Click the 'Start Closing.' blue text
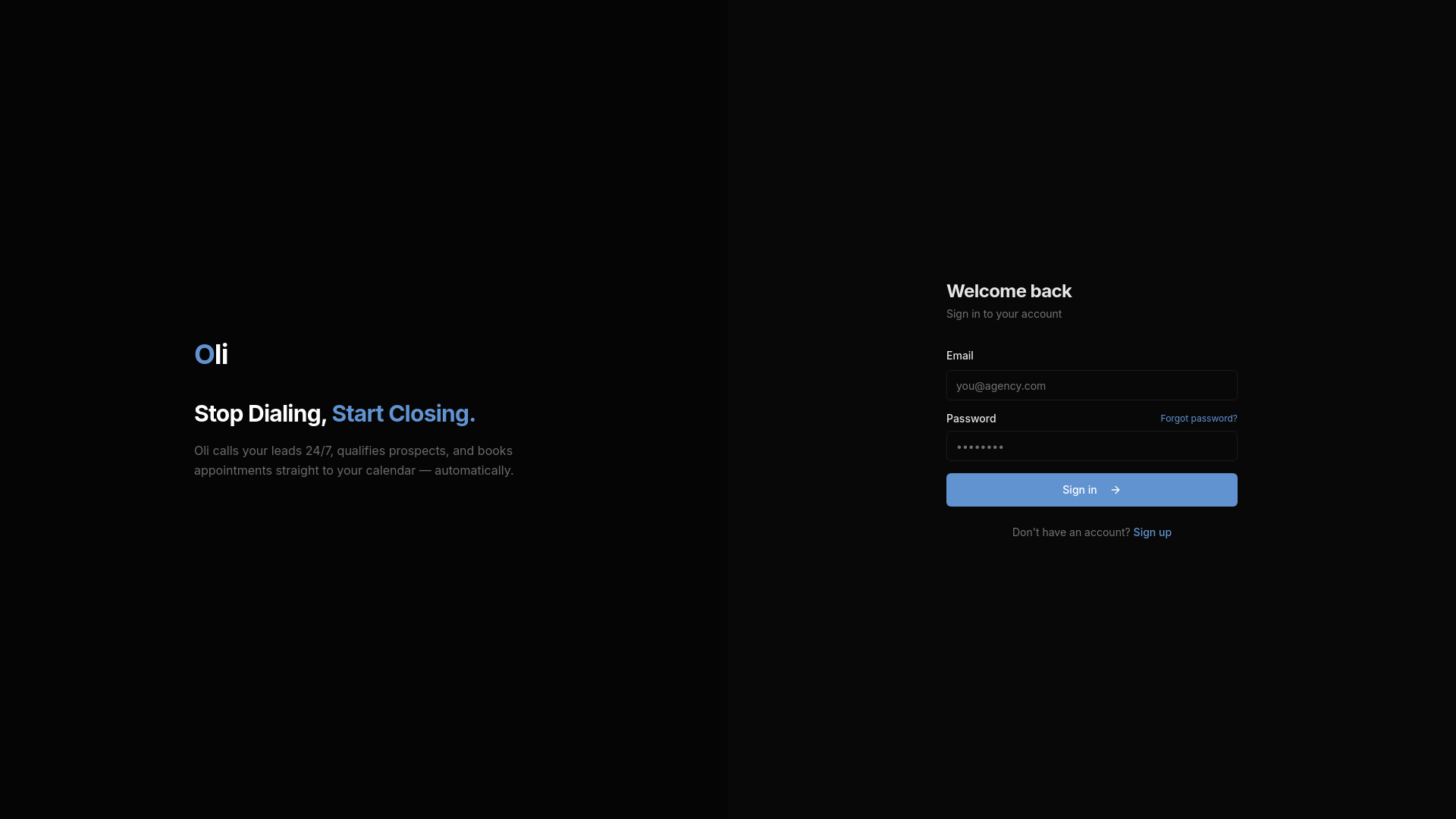The image size is (1456, 819). (403, 413)
